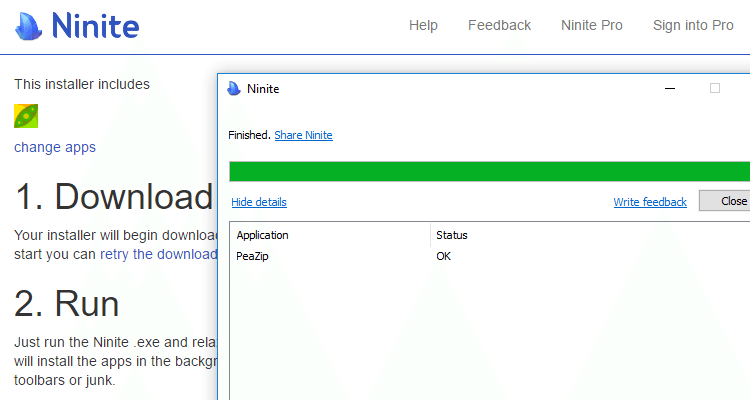Click the Ninite icon in the dialog title bar

234,89
